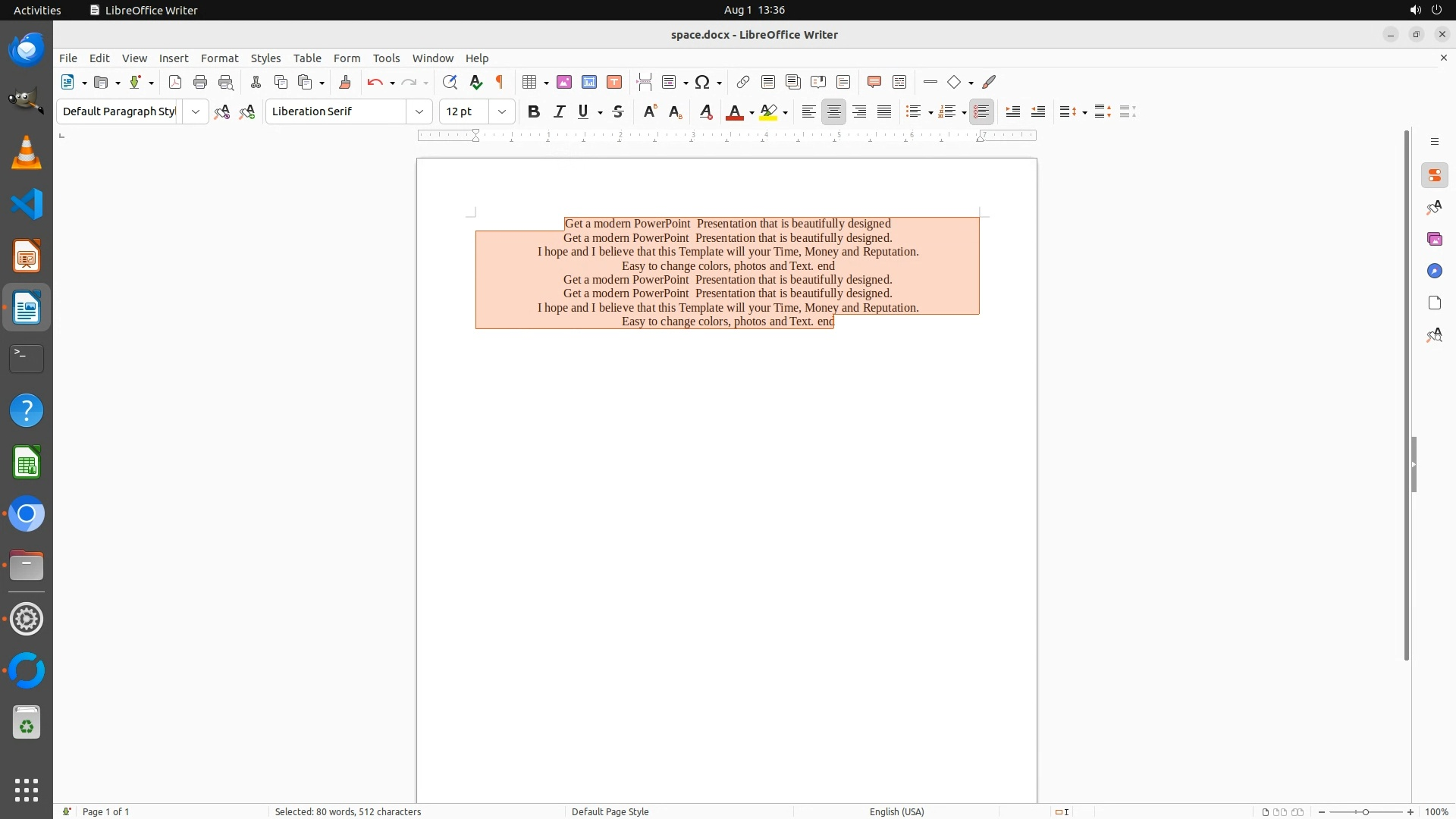Click the Export as PDF icon

coord(175,82)
